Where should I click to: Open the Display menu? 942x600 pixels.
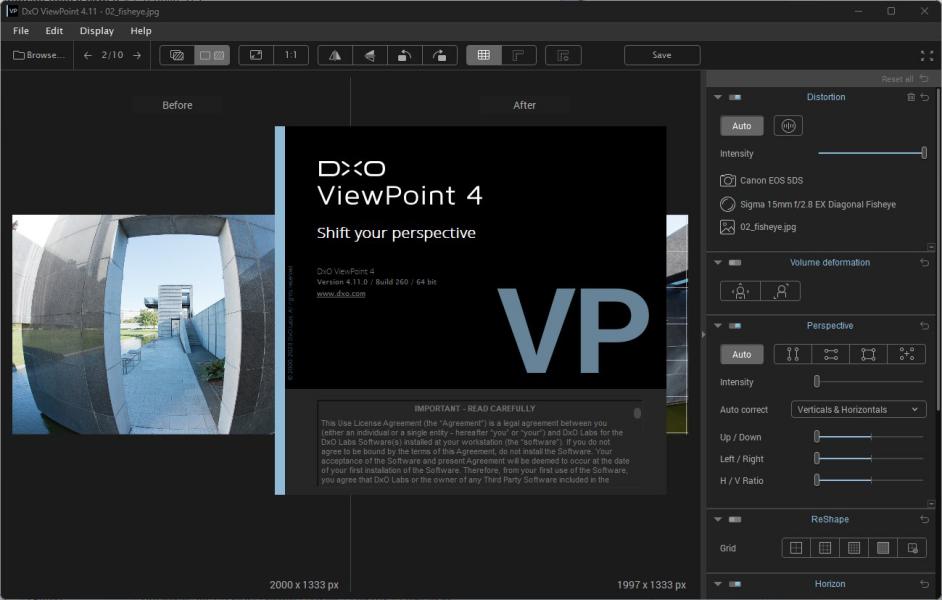click(x=97, y=31)
